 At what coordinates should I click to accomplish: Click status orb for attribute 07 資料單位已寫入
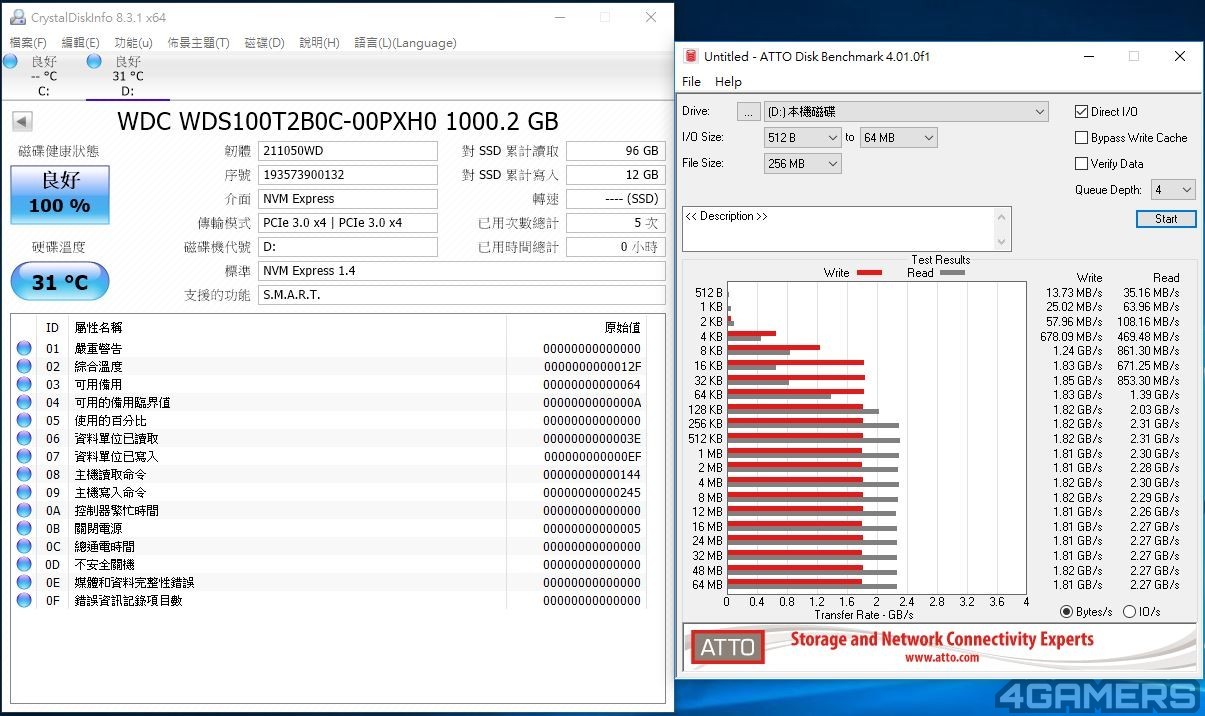[x=24, y=456]
